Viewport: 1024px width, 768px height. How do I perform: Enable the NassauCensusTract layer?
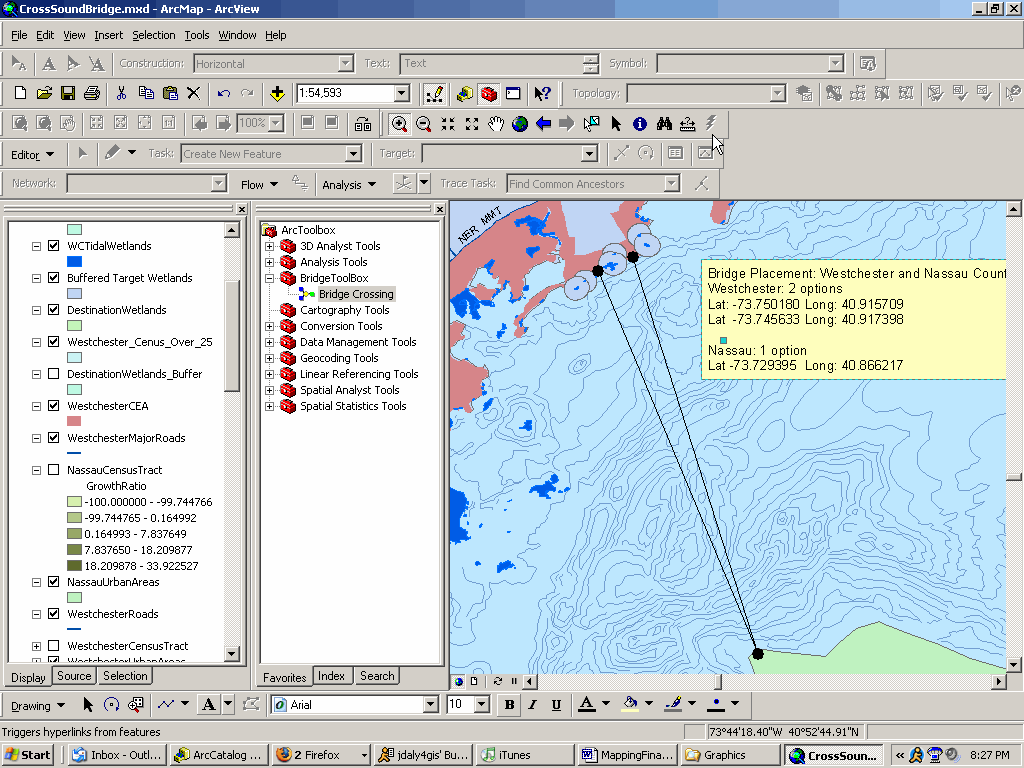point(54,470)
